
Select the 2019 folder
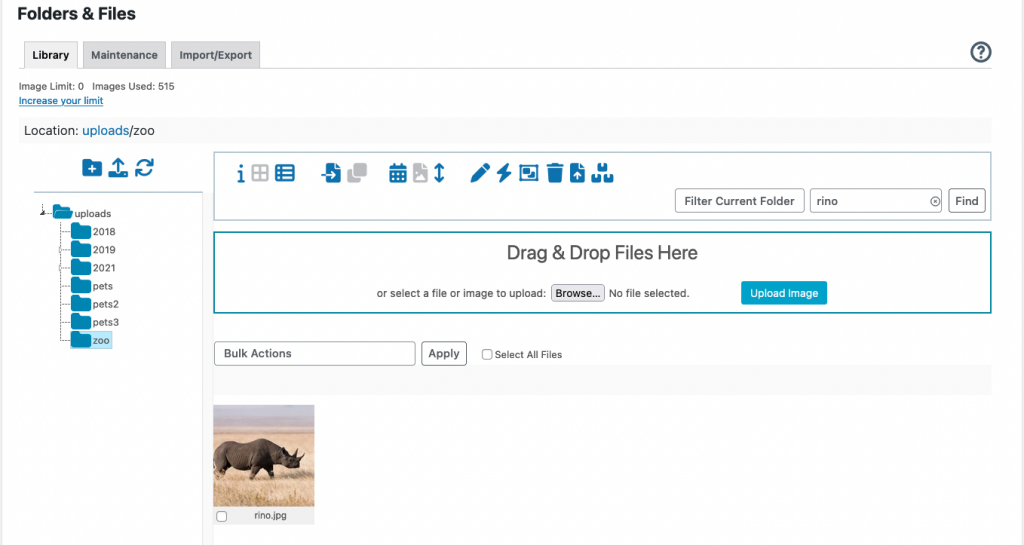point(93,249)
